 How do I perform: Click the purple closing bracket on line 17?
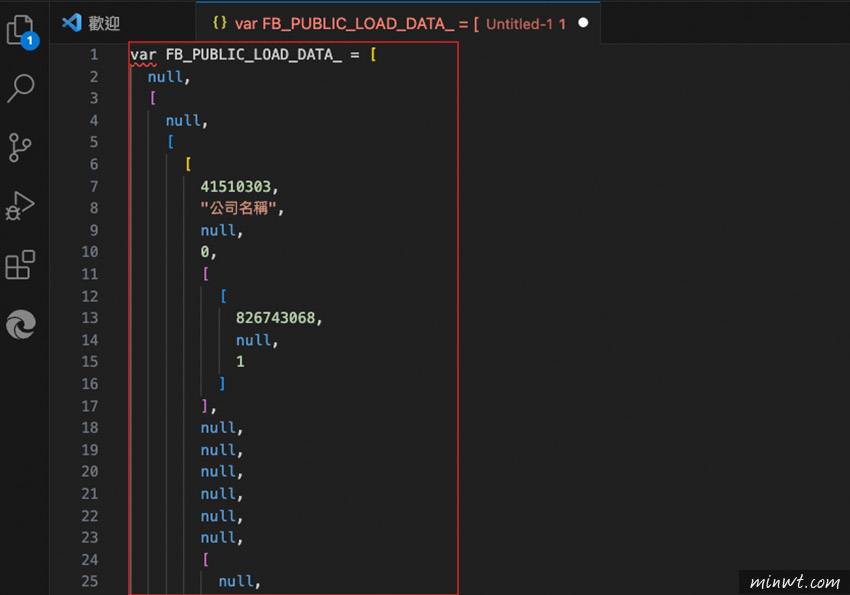point(204,405)
